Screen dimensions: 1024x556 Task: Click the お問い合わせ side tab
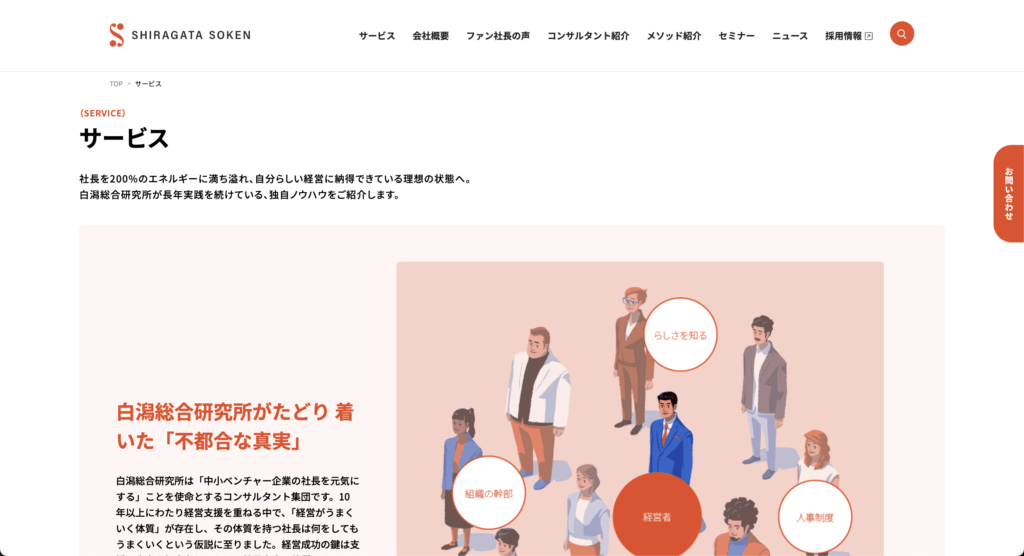click(1009, 193)
